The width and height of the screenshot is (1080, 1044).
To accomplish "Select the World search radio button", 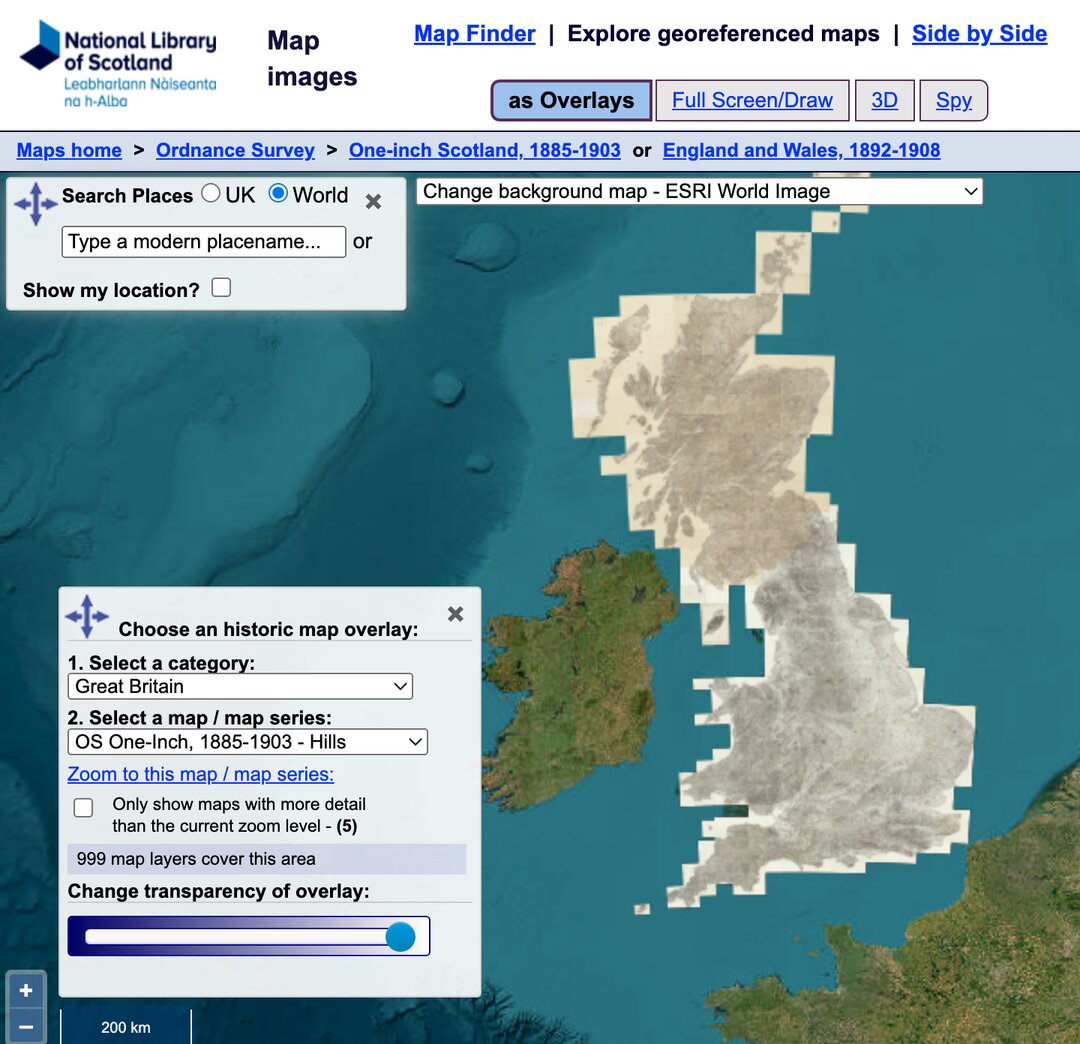I will [278, 194].
